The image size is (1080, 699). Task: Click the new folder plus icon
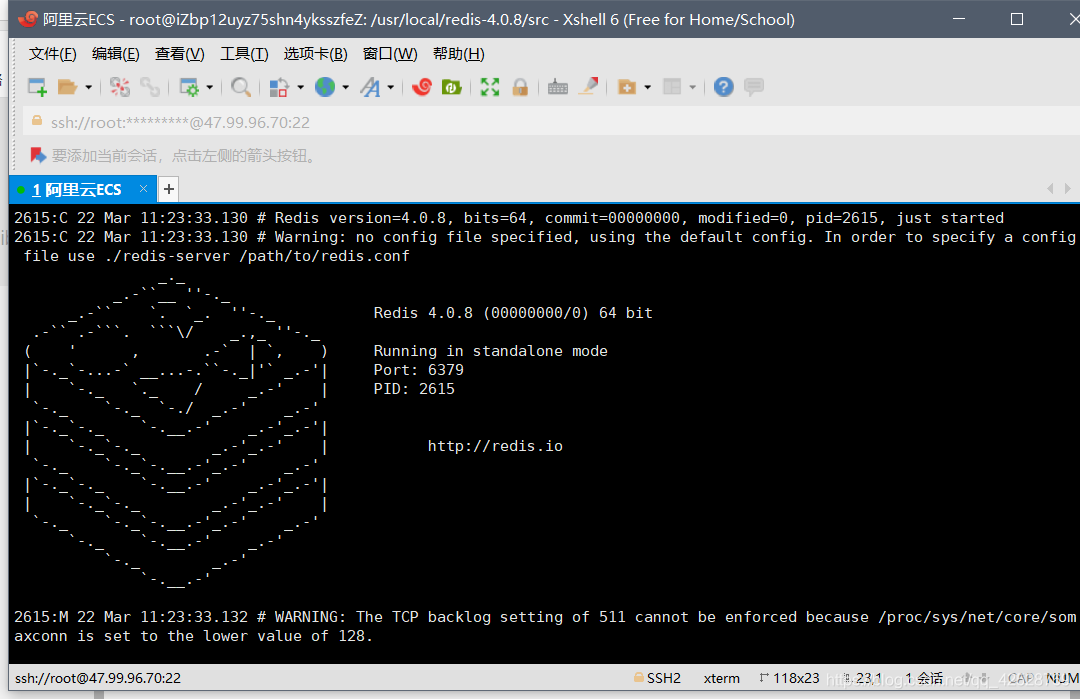click(627, 87)
